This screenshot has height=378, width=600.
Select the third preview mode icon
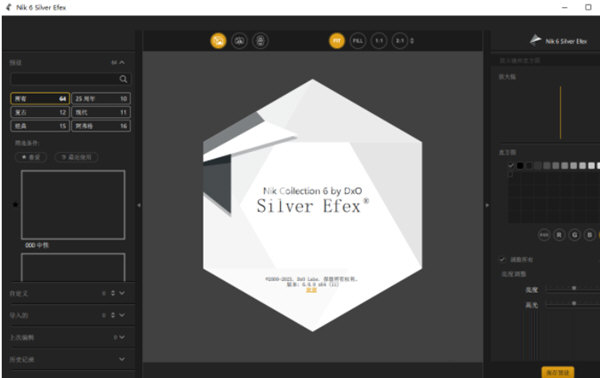tap(260, 41)
